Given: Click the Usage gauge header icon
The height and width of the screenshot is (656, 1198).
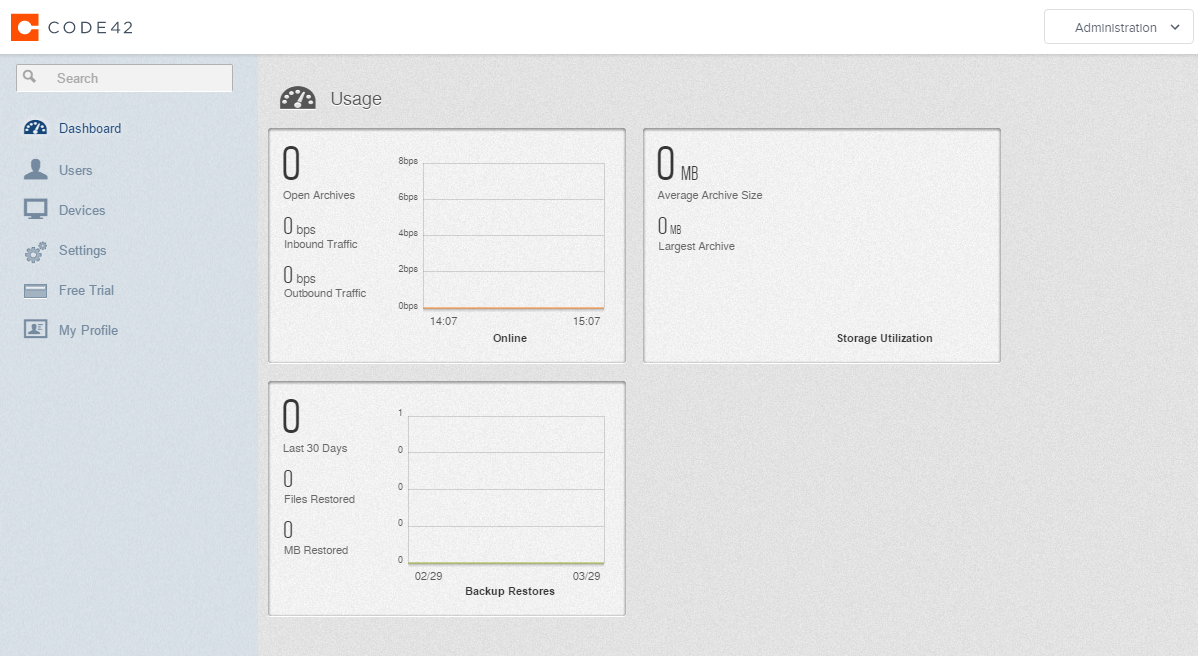Looking at the screenshot, I should pyautogui.click(x=298, y=99).
